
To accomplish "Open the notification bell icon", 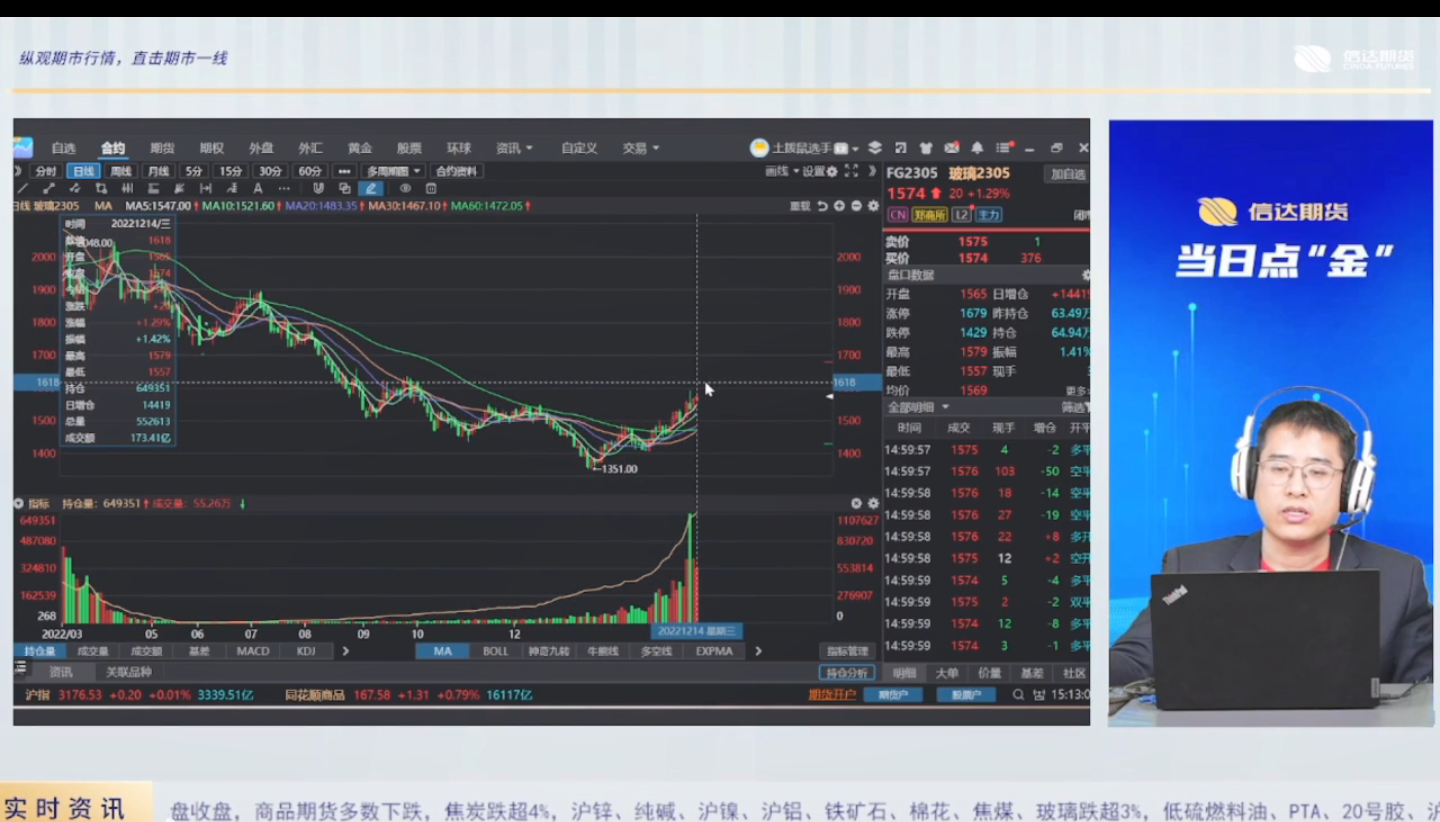I will (x=977, y=148).
